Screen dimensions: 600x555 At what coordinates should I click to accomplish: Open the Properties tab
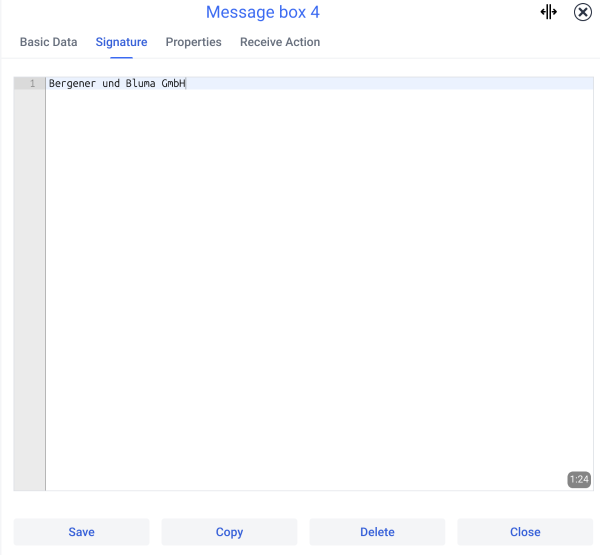click(x=193, y=42)
